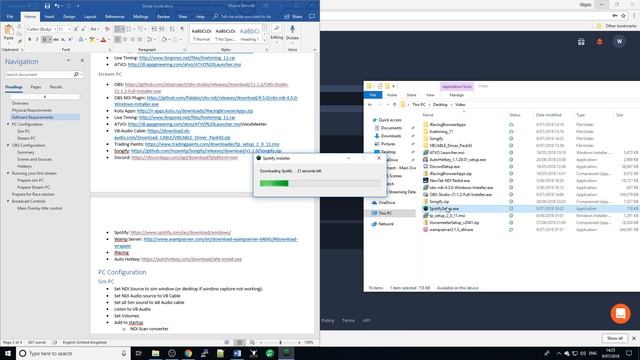
Task: Switch to Pages tab in Navigation pane
Action: coord(36,87)
